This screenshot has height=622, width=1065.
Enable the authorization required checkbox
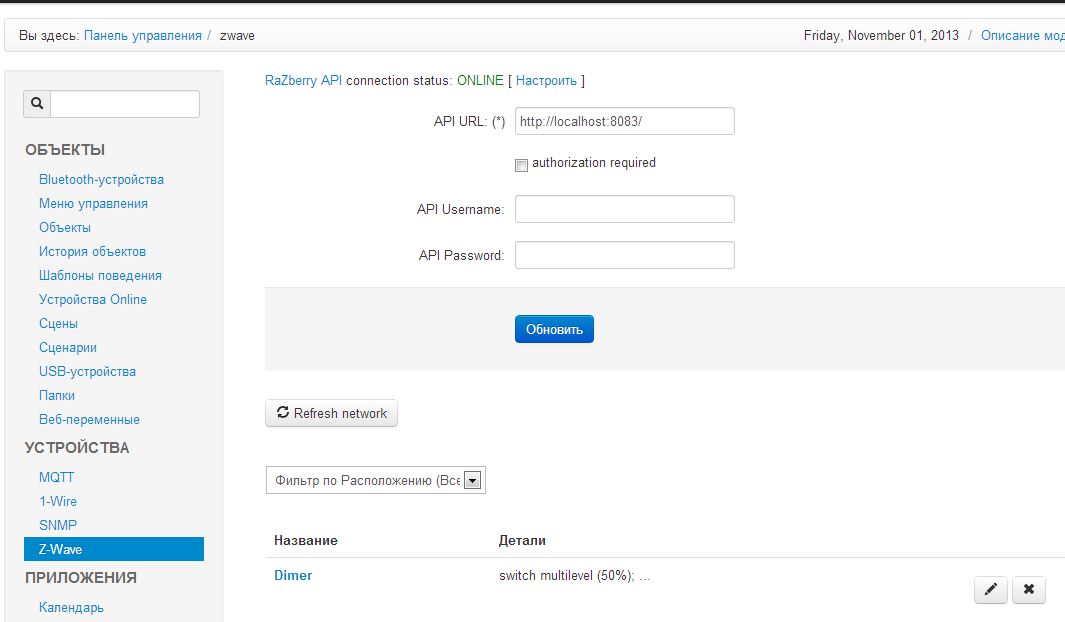coord(521,165)
